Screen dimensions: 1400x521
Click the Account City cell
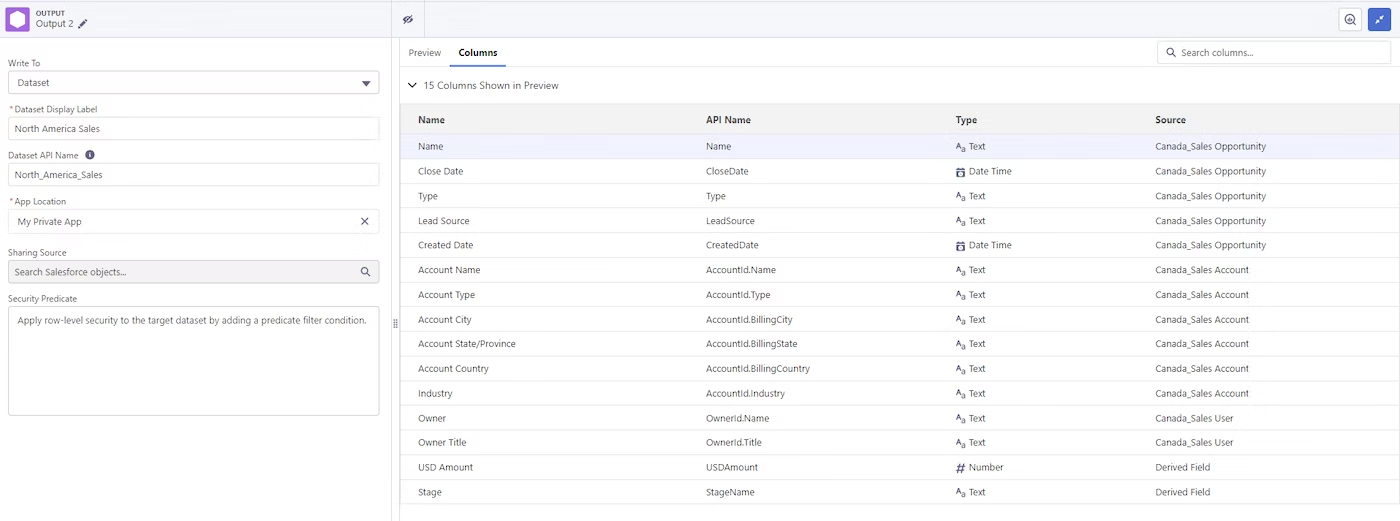point(444,320)
